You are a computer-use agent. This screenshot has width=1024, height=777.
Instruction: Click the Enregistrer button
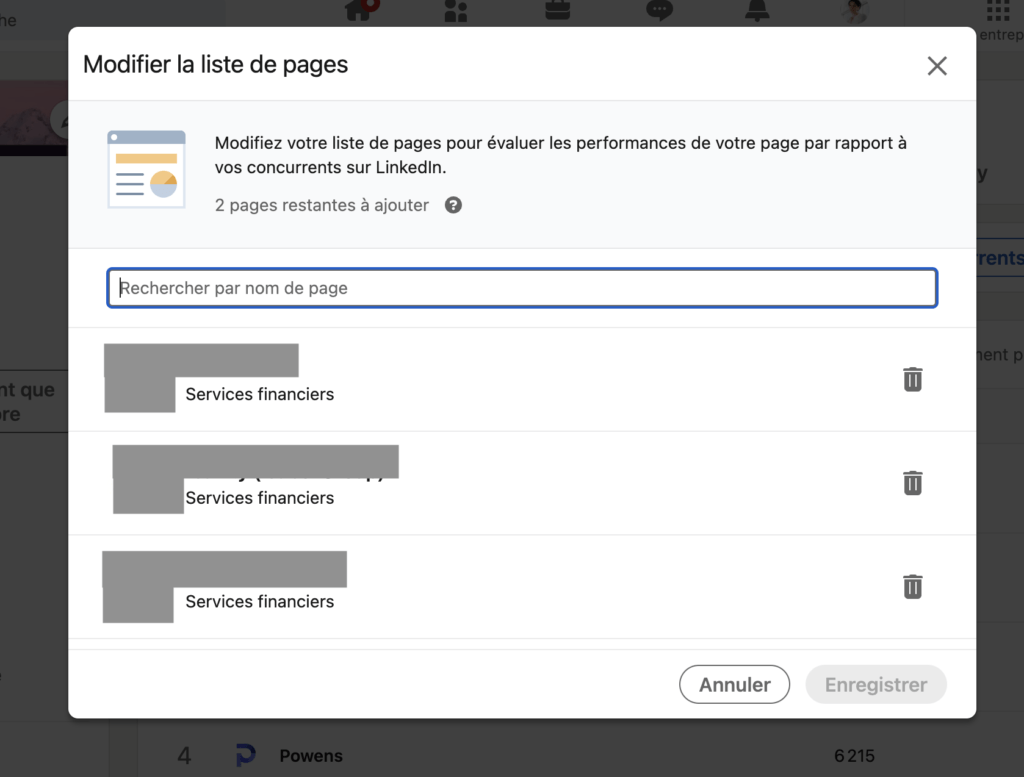pyautogui.click(x=875, y=685)
